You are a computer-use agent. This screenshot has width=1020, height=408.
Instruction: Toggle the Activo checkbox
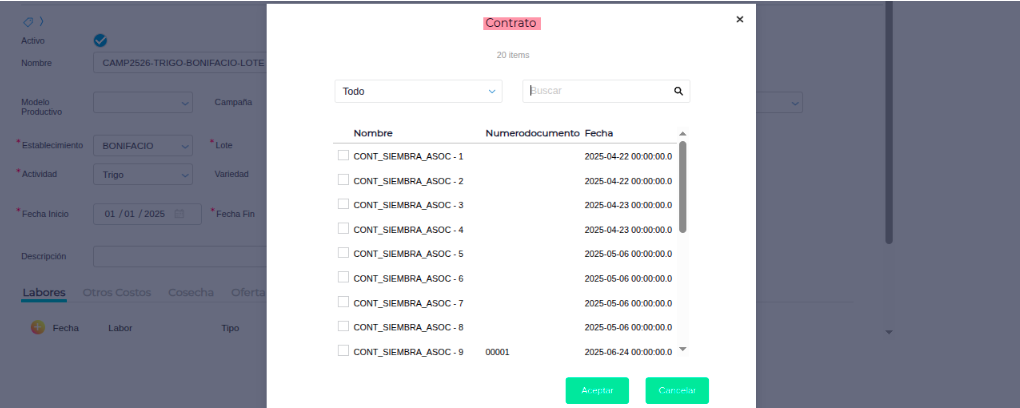click(x=100, y=41)
